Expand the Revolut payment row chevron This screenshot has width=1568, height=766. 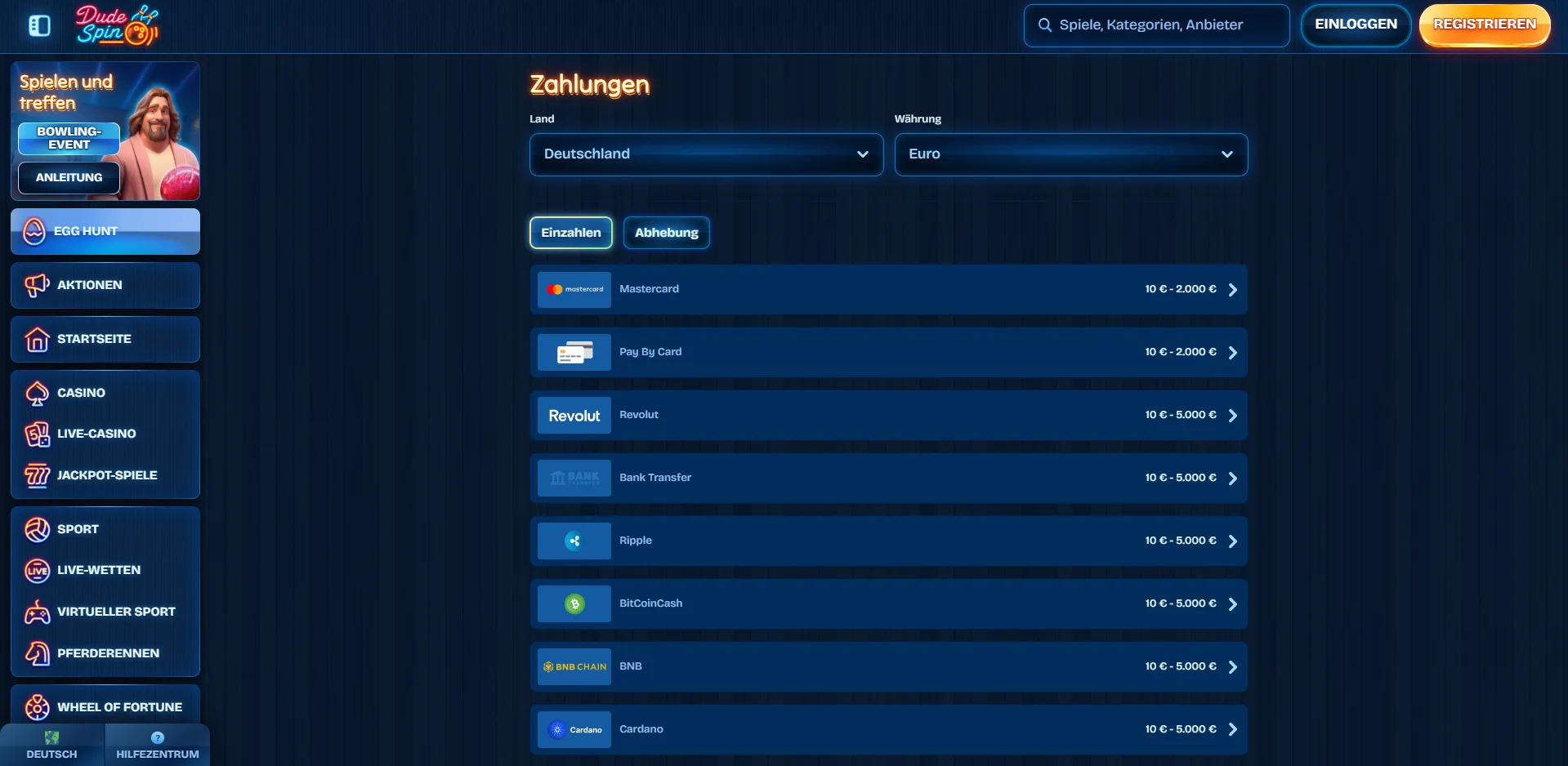click(x=1232, y=416)
